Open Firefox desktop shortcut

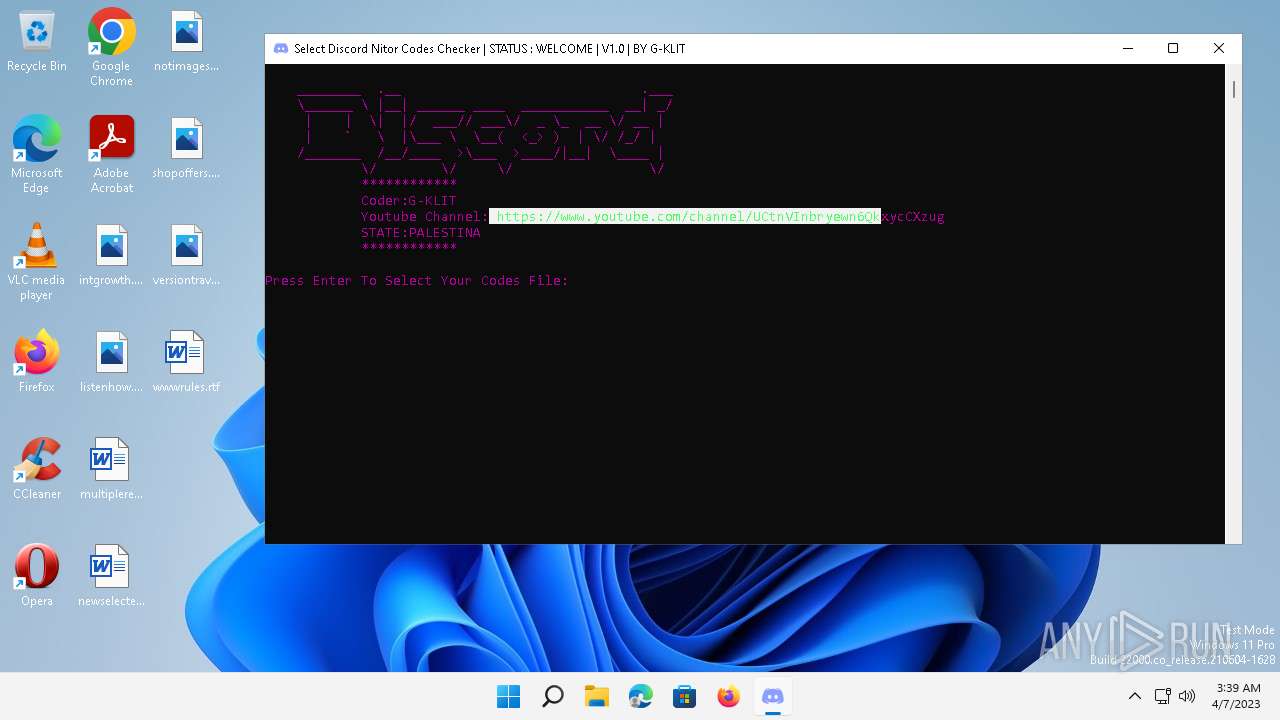point(37,362)
